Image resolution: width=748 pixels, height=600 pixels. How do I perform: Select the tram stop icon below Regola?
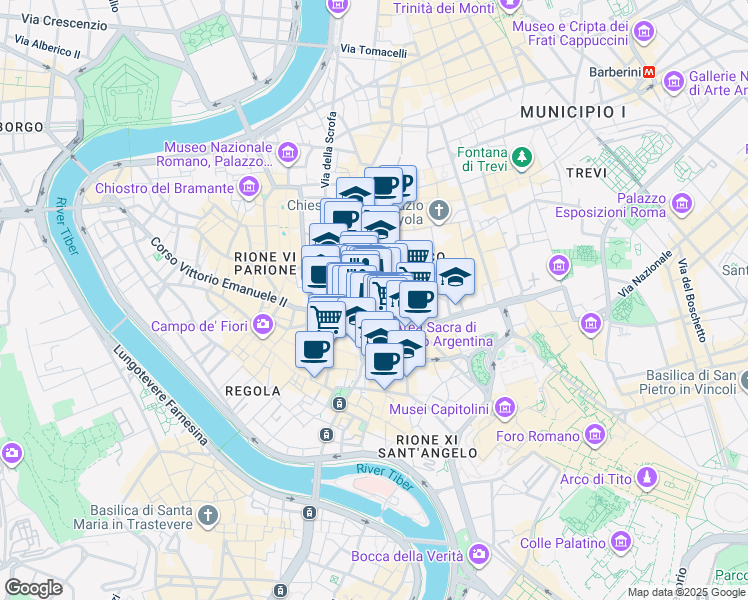339,404
